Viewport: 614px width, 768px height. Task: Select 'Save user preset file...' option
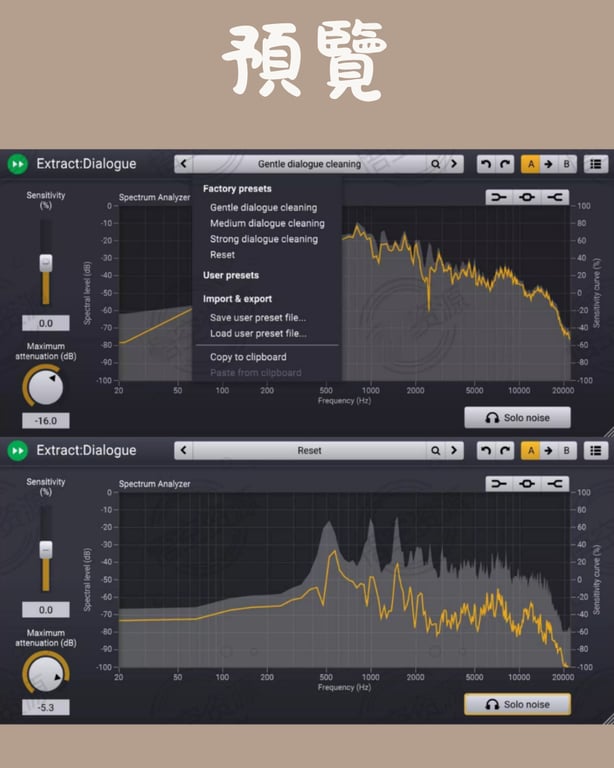tap(258, 317)
